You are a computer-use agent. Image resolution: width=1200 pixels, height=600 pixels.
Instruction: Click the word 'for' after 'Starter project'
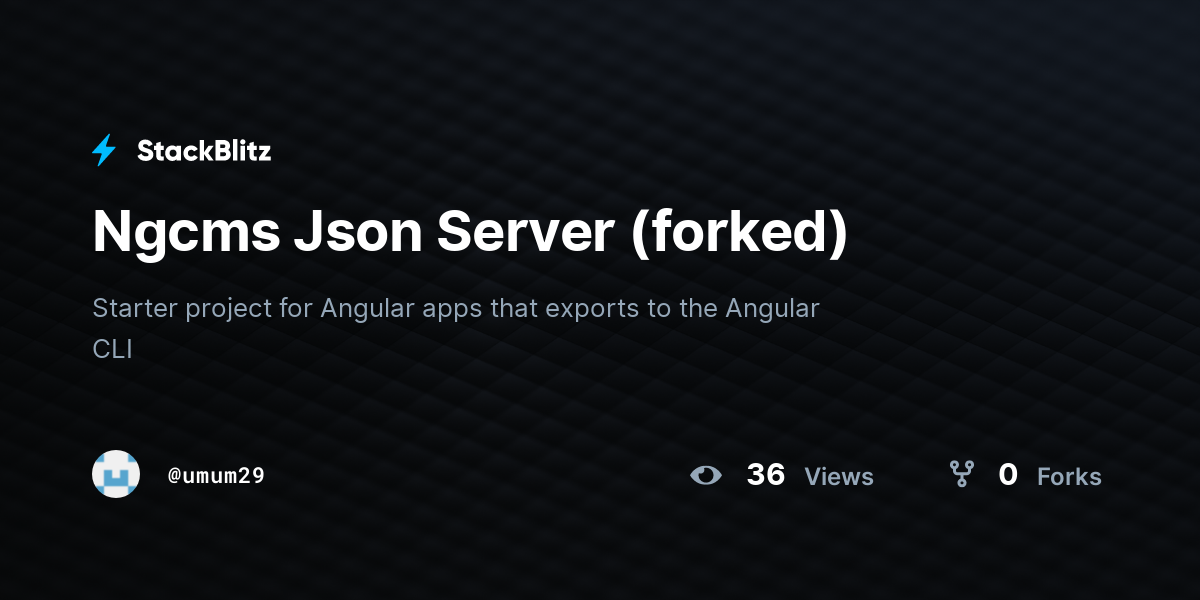point(296,308)
